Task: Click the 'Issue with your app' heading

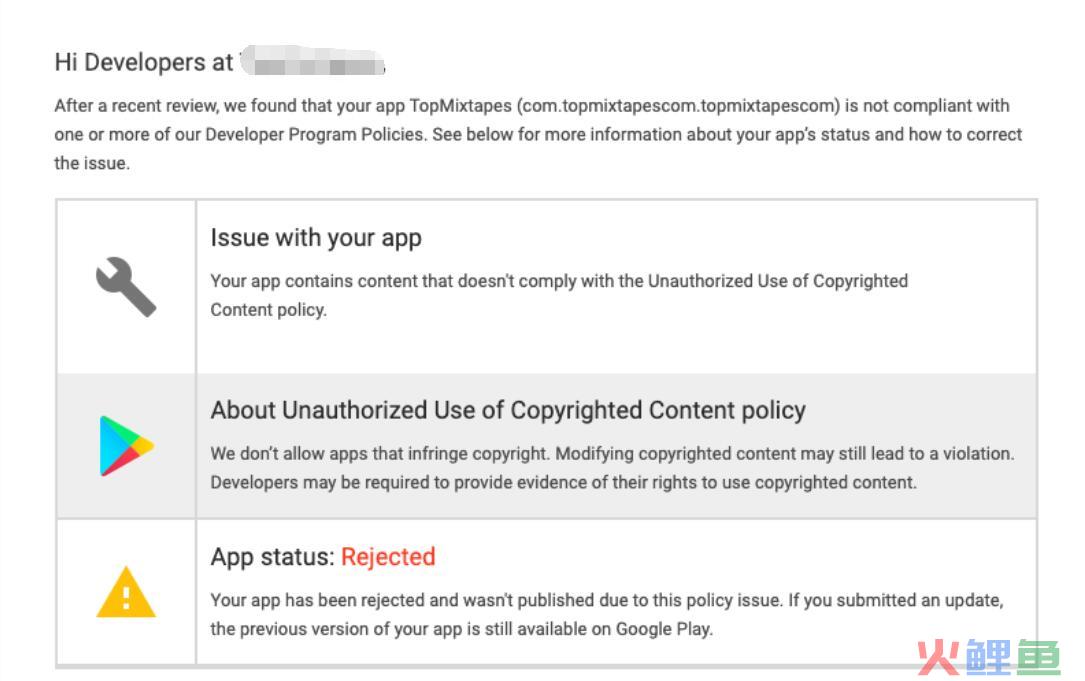Action: click(316, 238)
